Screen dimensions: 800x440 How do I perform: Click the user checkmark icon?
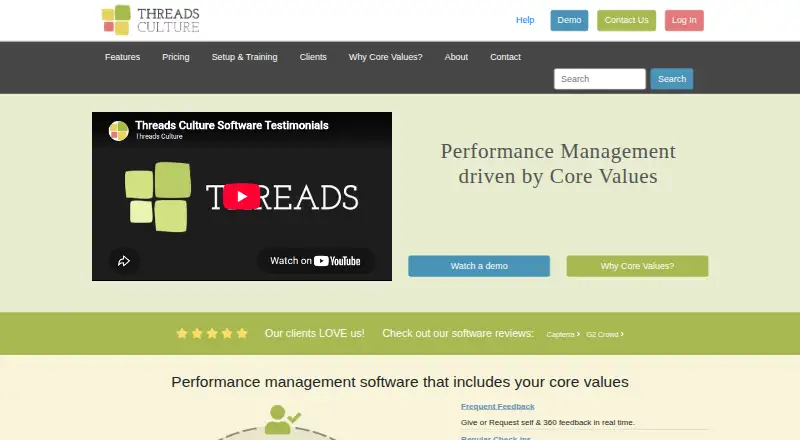282,420
